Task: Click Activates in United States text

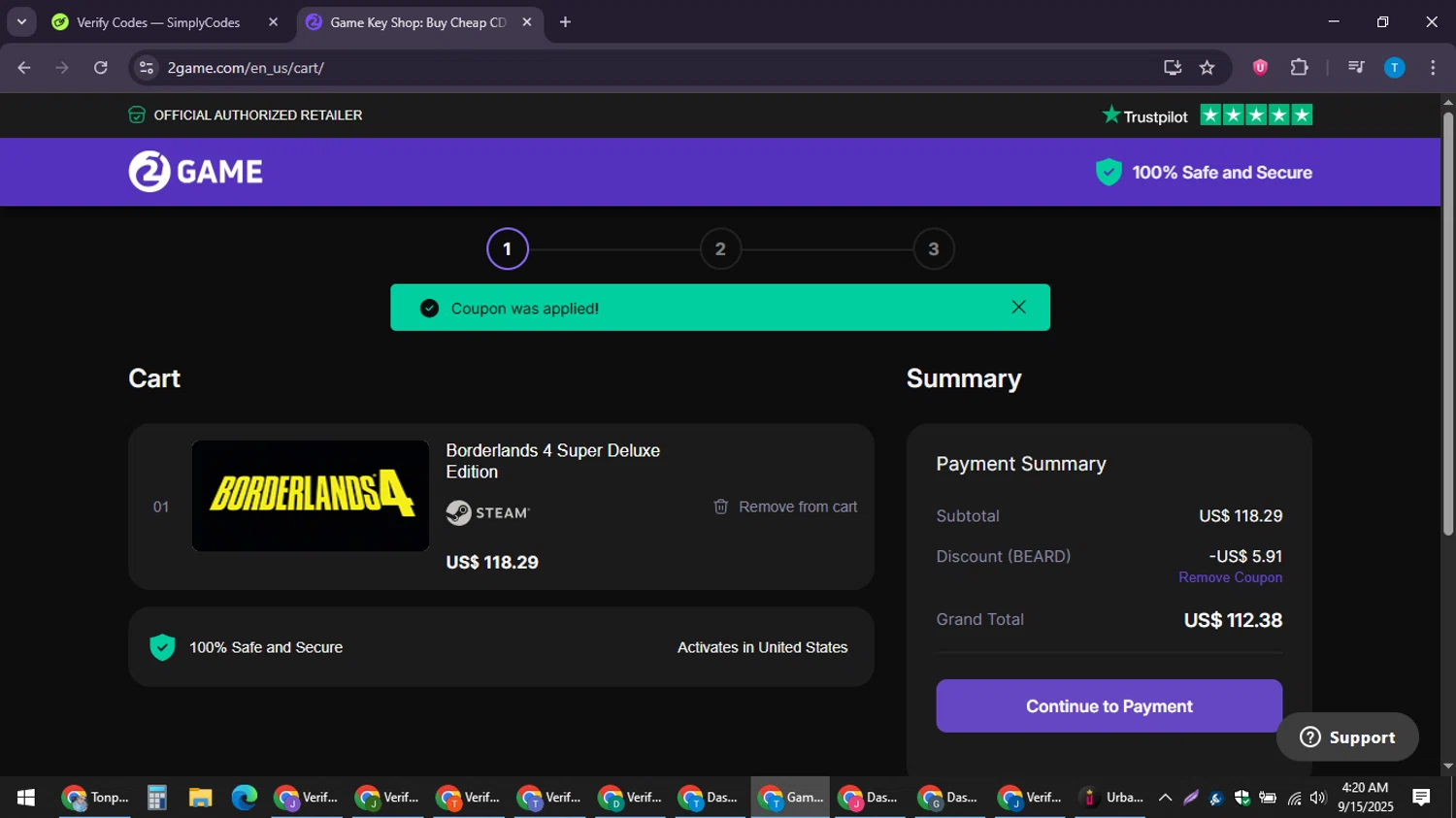Action: [x=762, y=647]
